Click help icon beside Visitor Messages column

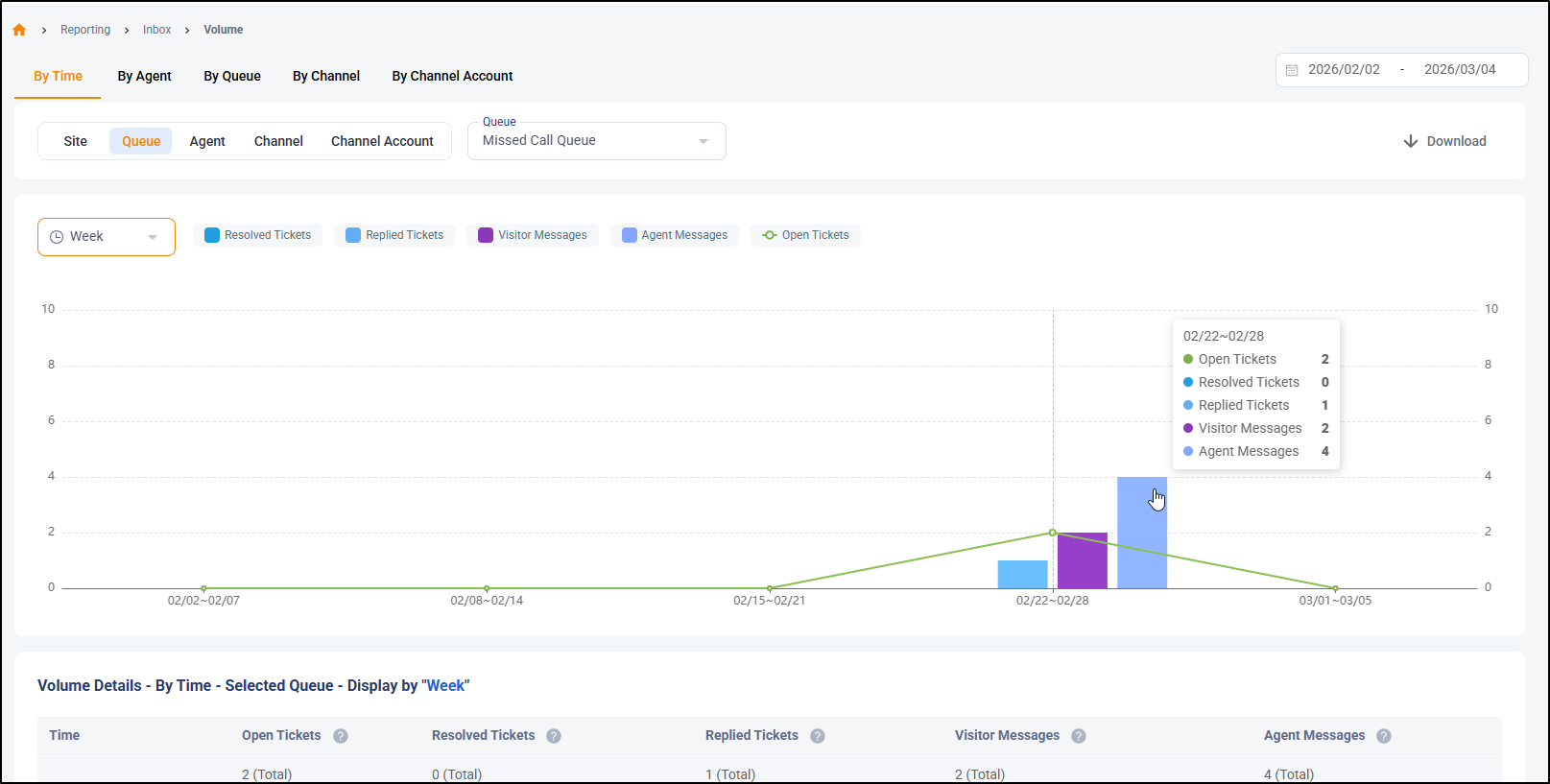tap(1079, 736)
